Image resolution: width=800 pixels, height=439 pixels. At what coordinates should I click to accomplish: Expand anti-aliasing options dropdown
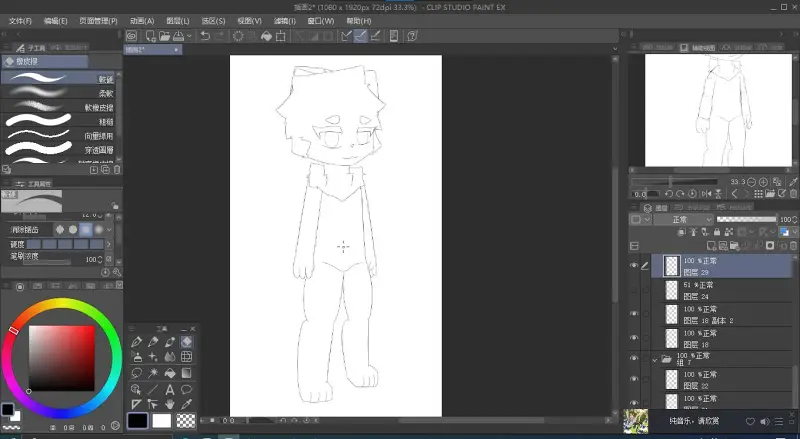pos(109,230)
